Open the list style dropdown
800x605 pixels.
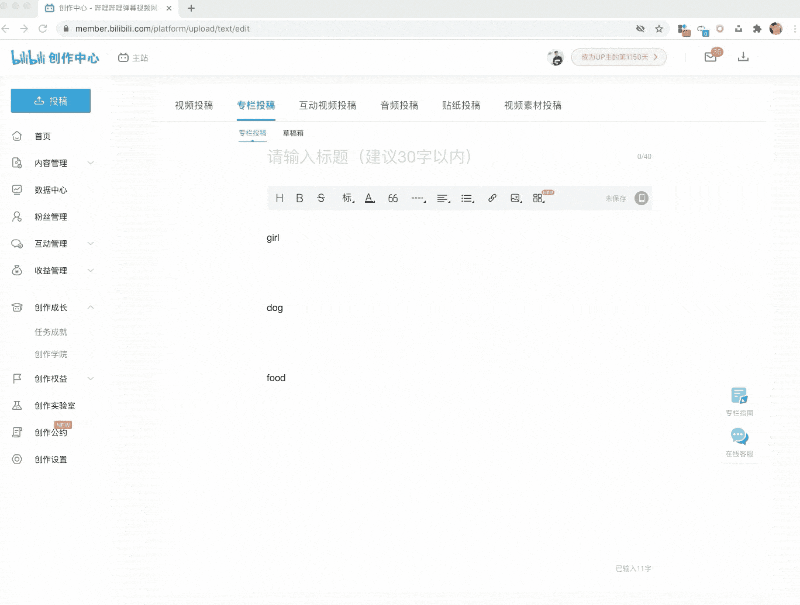tap(467, 198)
